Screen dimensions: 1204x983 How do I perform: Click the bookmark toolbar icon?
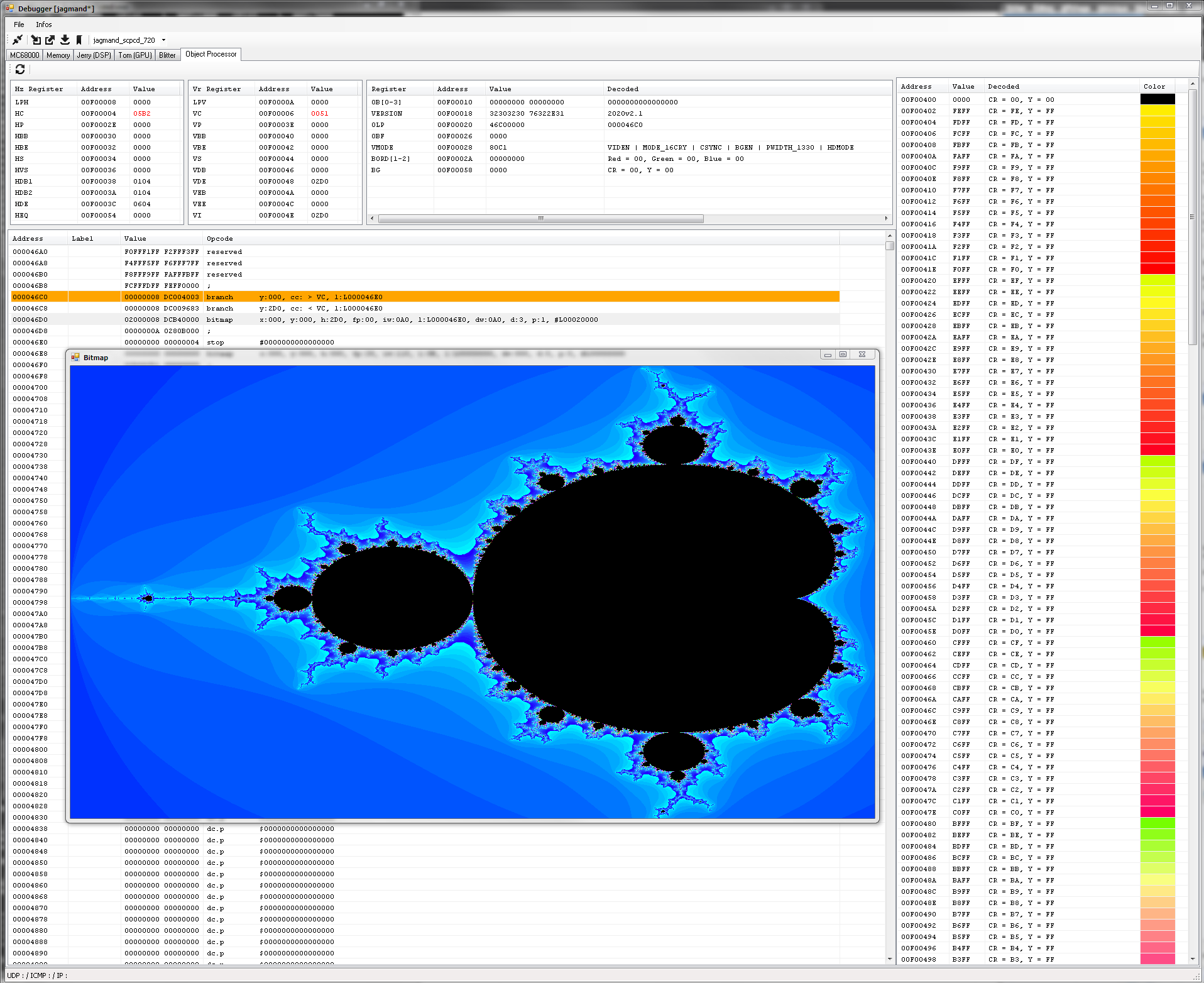point(79,40)
